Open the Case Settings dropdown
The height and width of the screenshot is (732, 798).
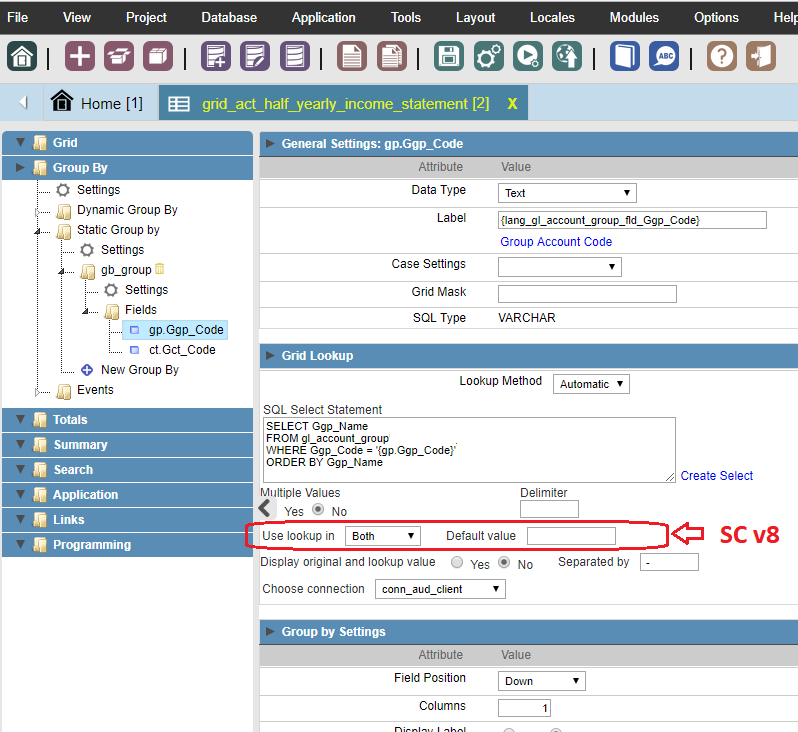coord(559,267)
